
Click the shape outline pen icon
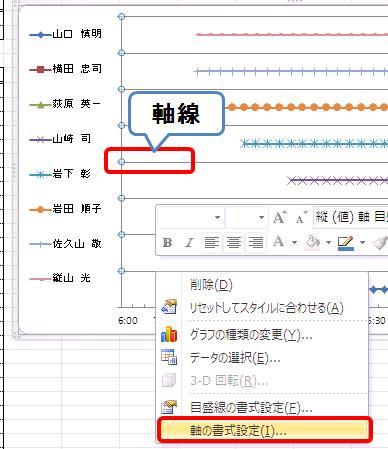pyautogui.click(x=345, y=243)
